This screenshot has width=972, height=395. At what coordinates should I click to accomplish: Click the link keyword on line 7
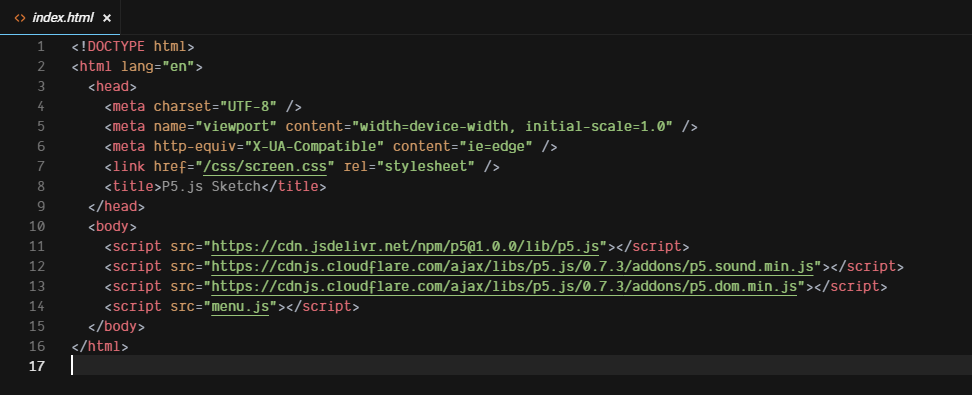coord(129,167)
